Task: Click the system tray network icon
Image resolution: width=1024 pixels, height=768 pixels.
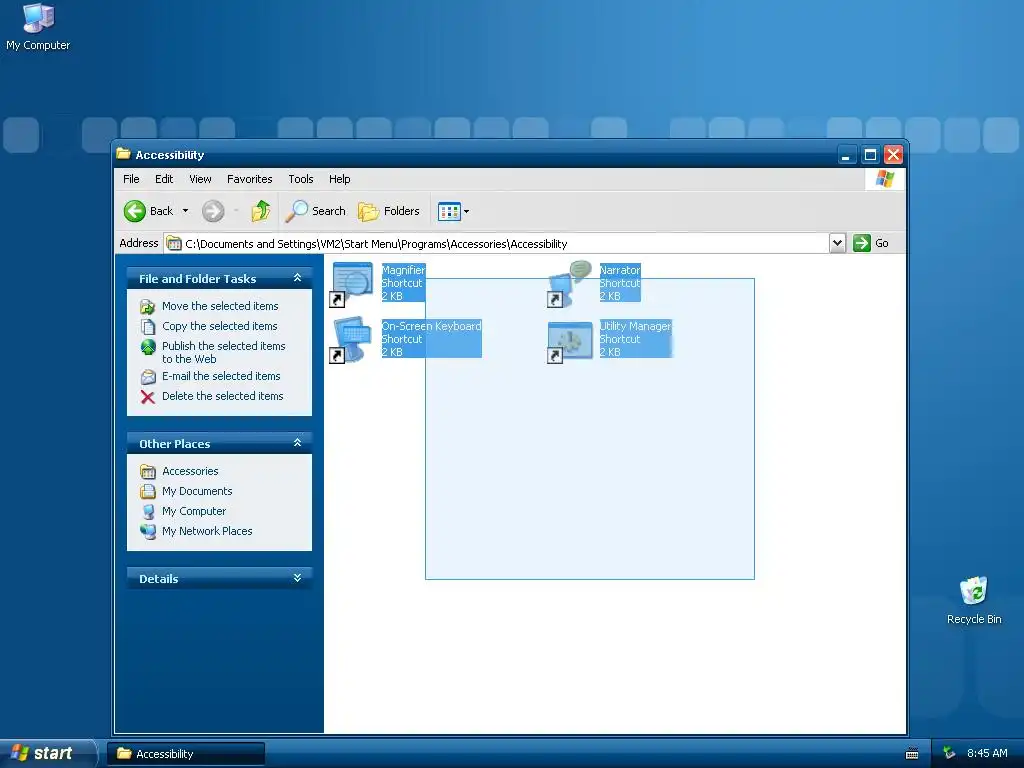Action: [949, 753]
